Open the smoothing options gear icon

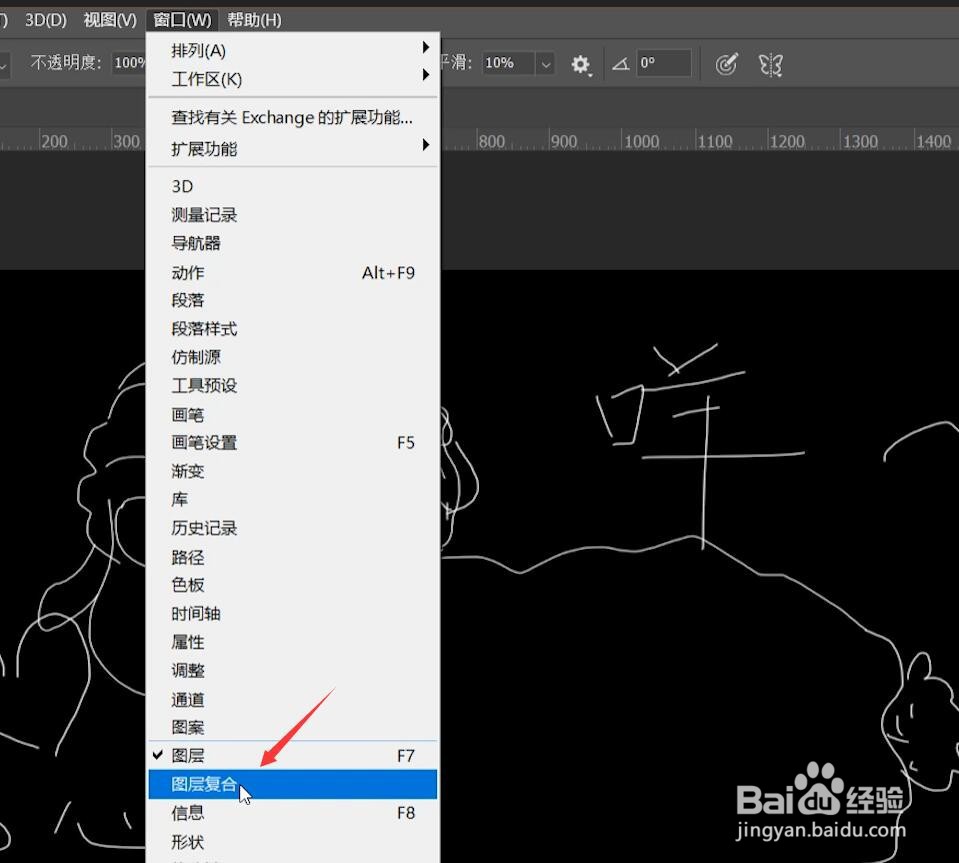pyautogui.click(x=580, y=64)
